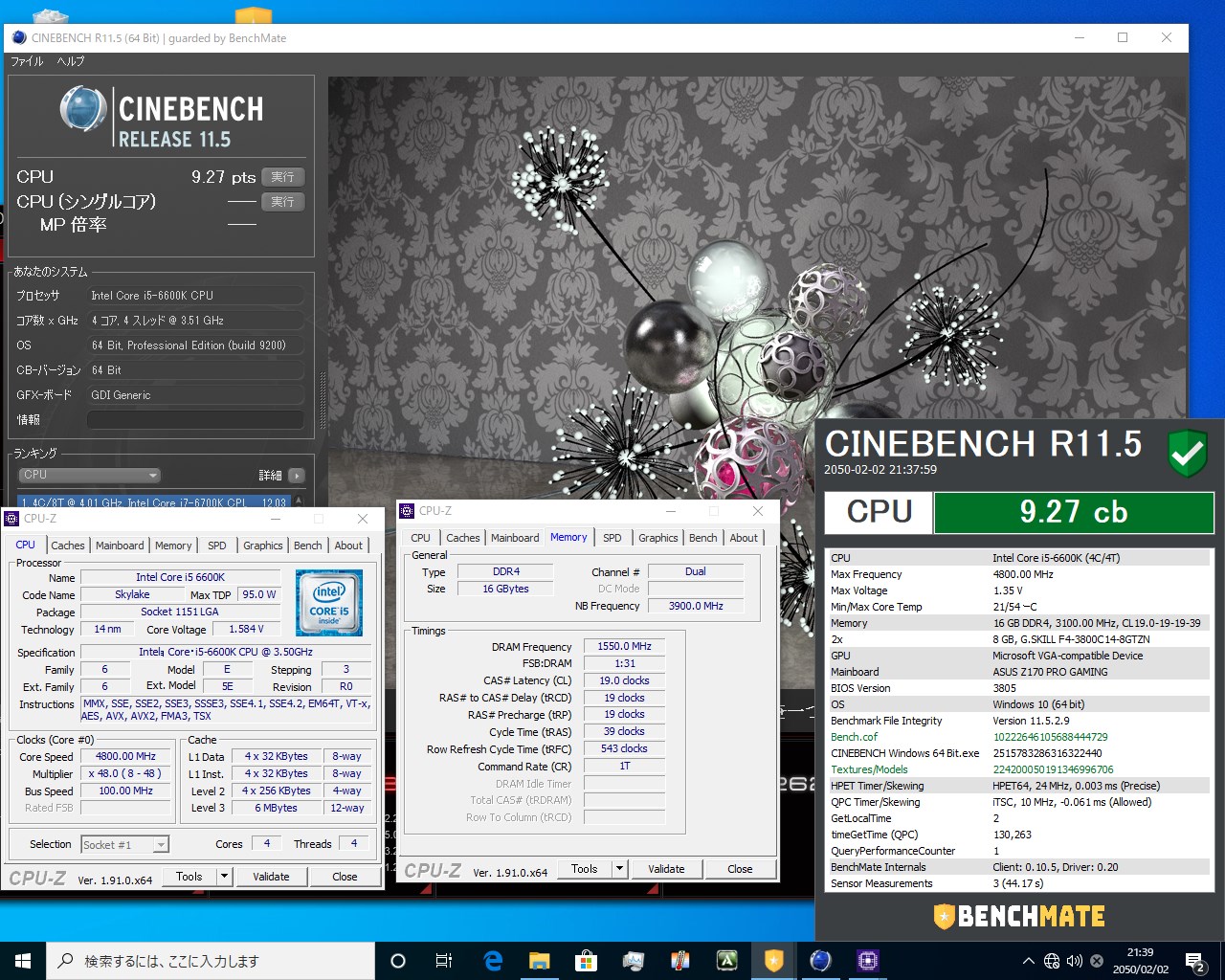
Task: Click the Core Speed 4800.00 MHz value
Action: 125,756
